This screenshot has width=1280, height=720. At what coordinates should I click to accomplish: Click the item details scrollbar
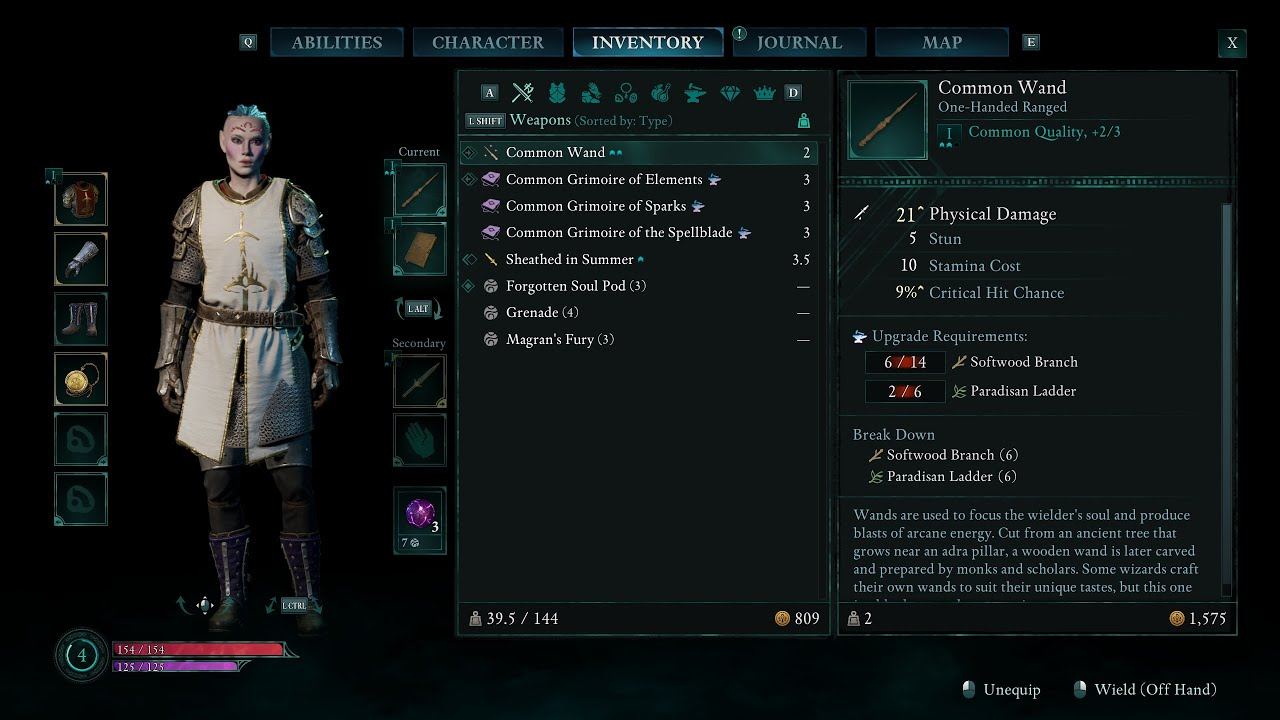point(1227,398)
